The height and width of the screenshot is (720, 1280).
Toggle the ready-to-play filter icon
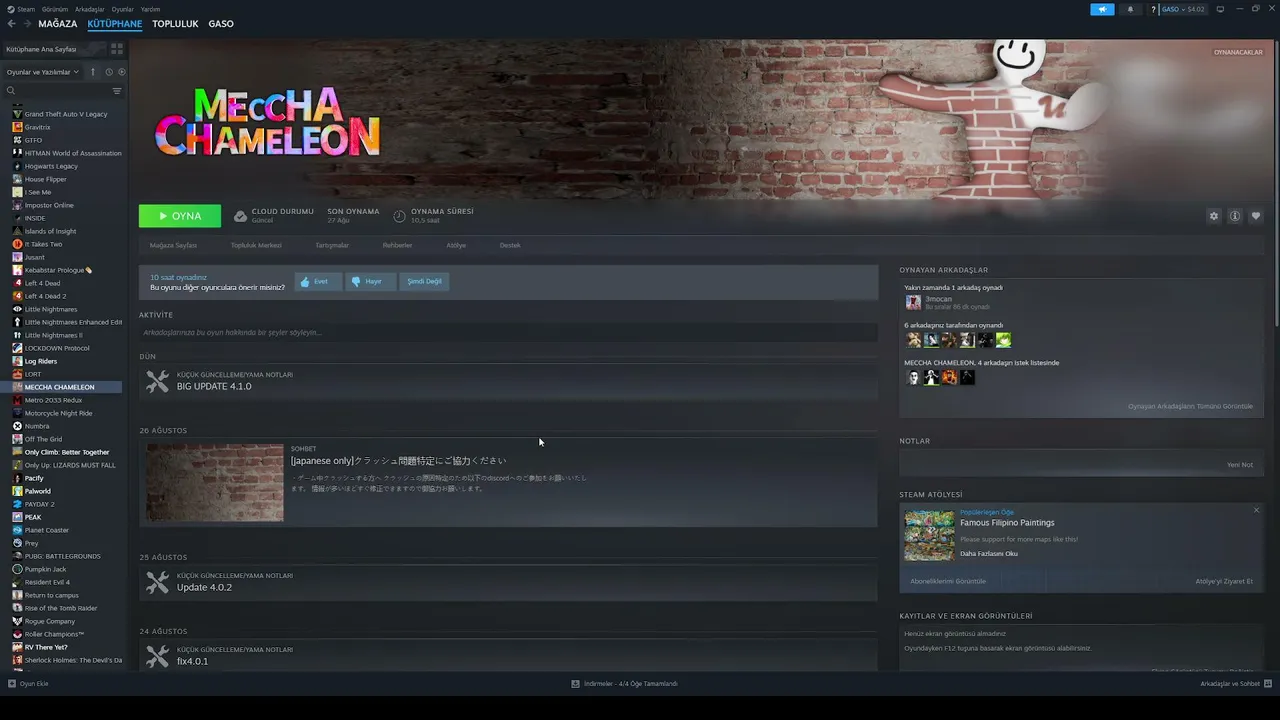[122, 72]
